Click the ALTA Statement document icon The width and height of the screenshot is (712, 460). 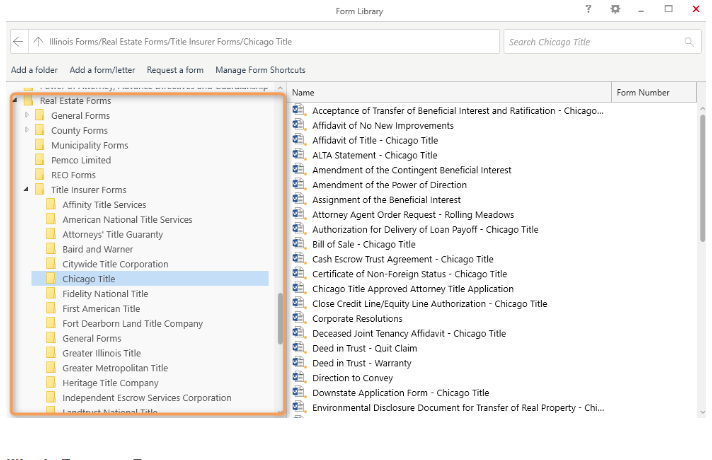tap(298, 154)
